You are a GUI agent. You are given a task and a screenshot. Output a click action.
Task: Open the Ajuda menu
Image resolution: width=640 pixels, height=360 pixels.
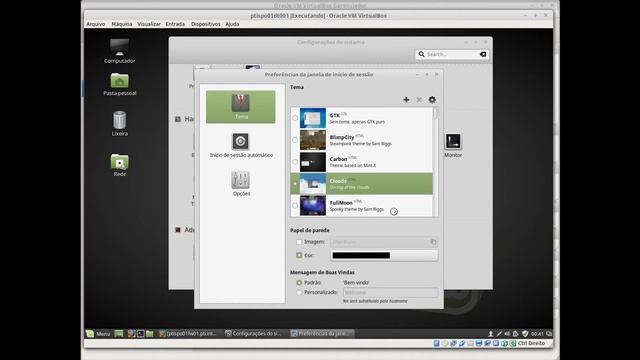232,24
